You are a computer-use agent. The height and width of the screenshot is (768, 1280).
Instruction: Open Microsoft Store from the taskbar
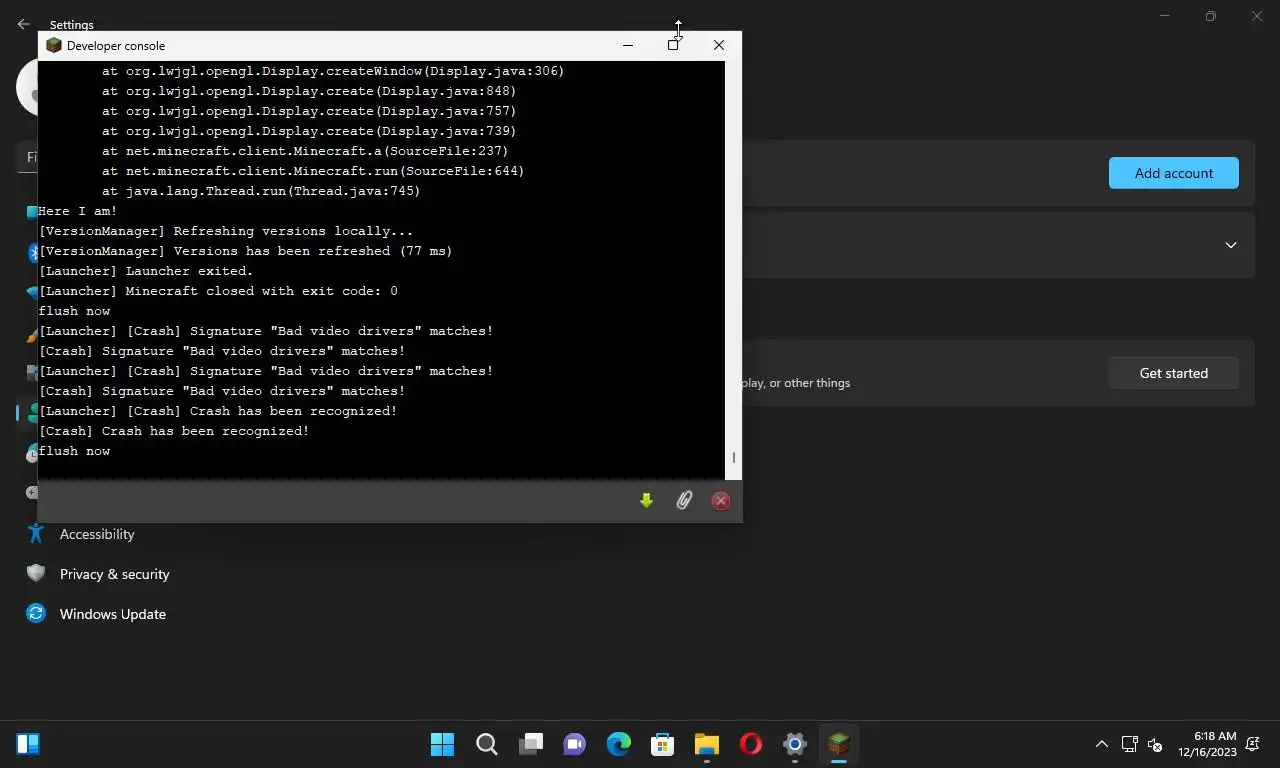[x=663, y=744]
